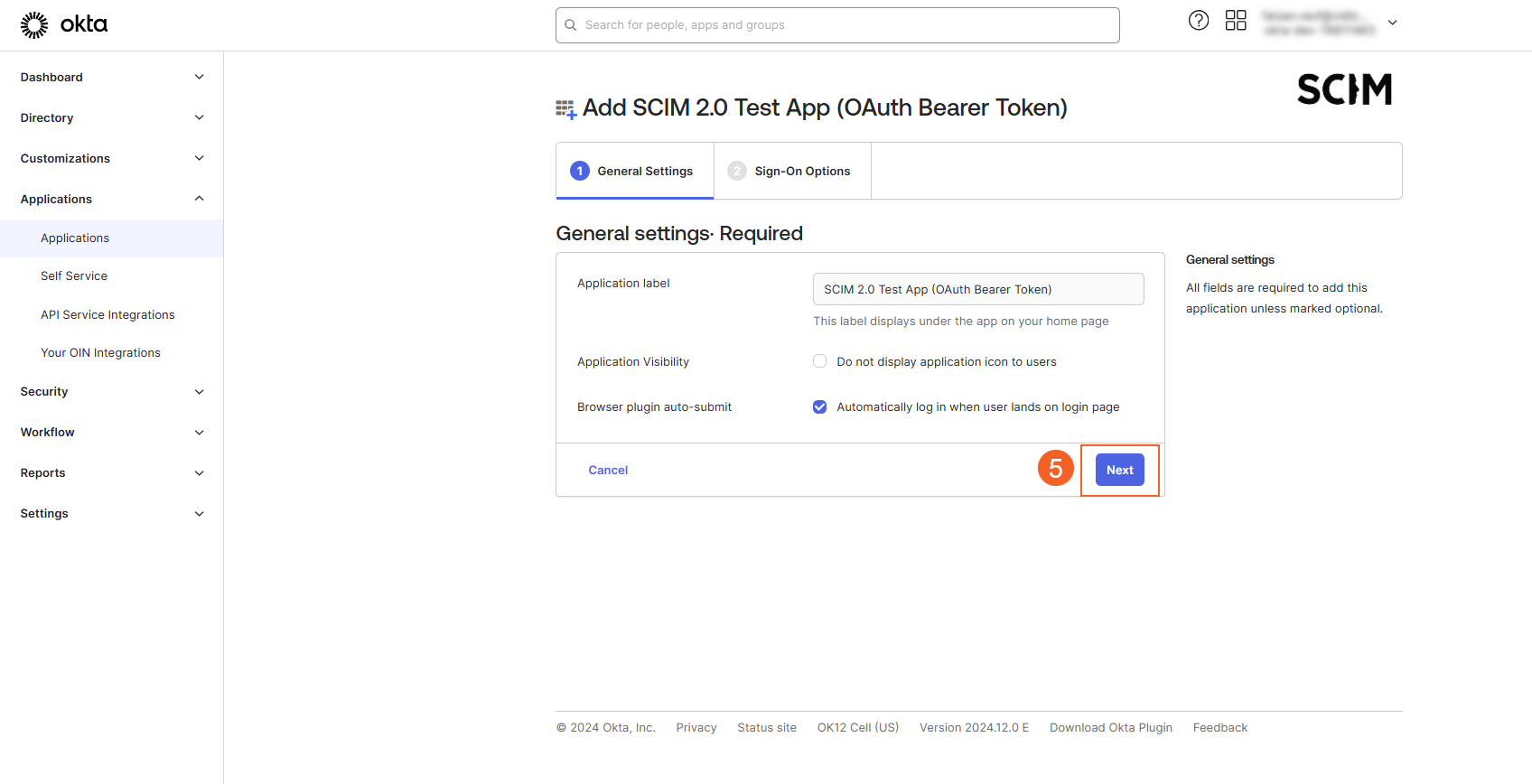
Task: Open the user account dropdown arrow
Action: pos(1392,23)
